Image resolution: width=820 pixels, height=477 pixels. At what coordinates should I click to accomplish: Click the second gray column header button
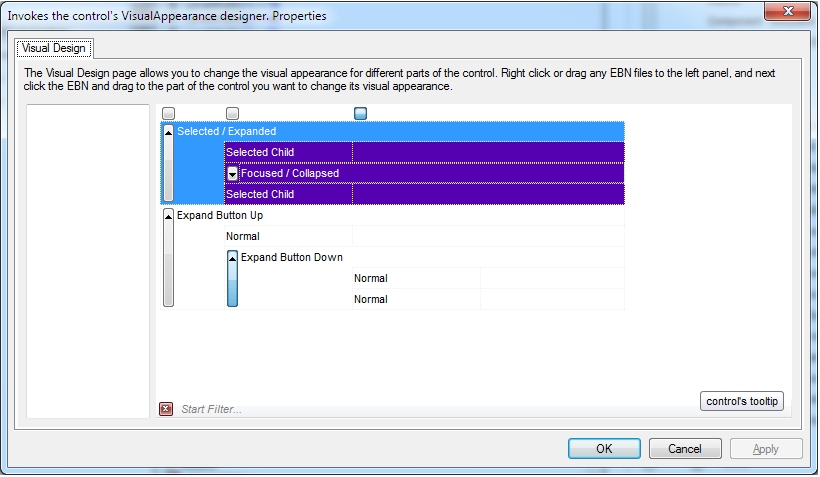(x=232, y=113)
